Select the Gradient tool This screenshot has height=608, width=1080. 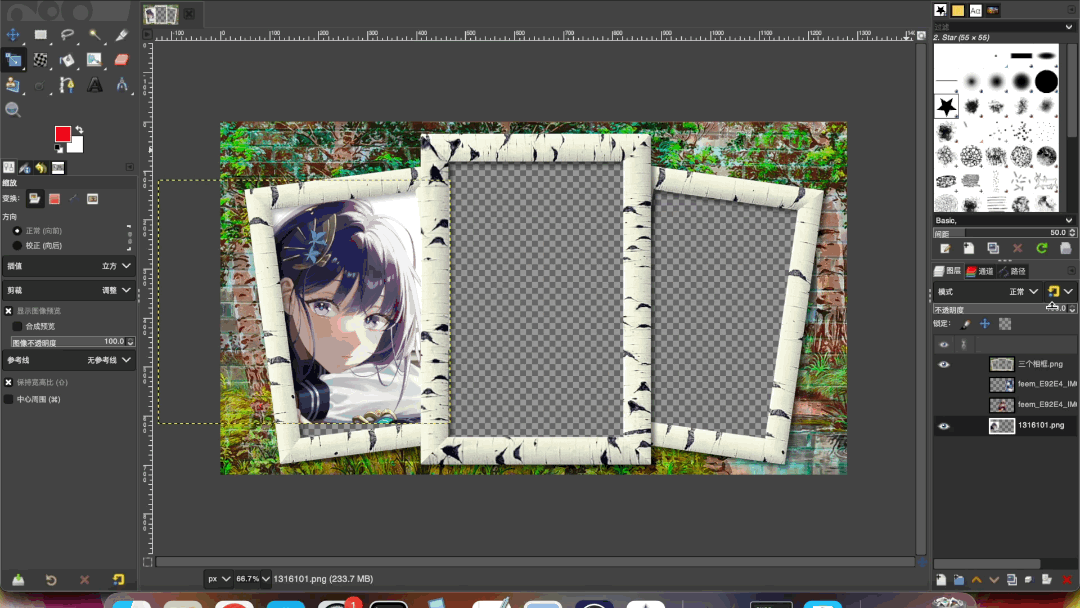[94, 60]
